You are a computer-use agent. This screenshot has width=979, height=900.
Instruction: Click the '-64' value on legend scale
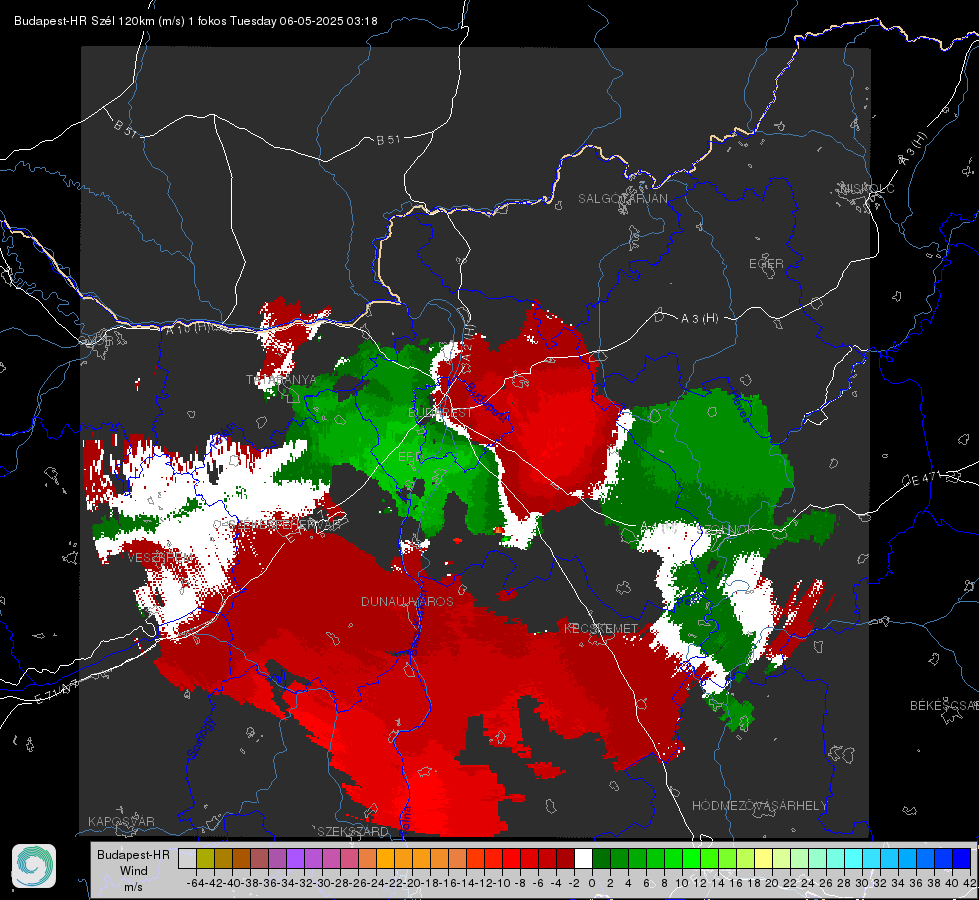(195, 883)
